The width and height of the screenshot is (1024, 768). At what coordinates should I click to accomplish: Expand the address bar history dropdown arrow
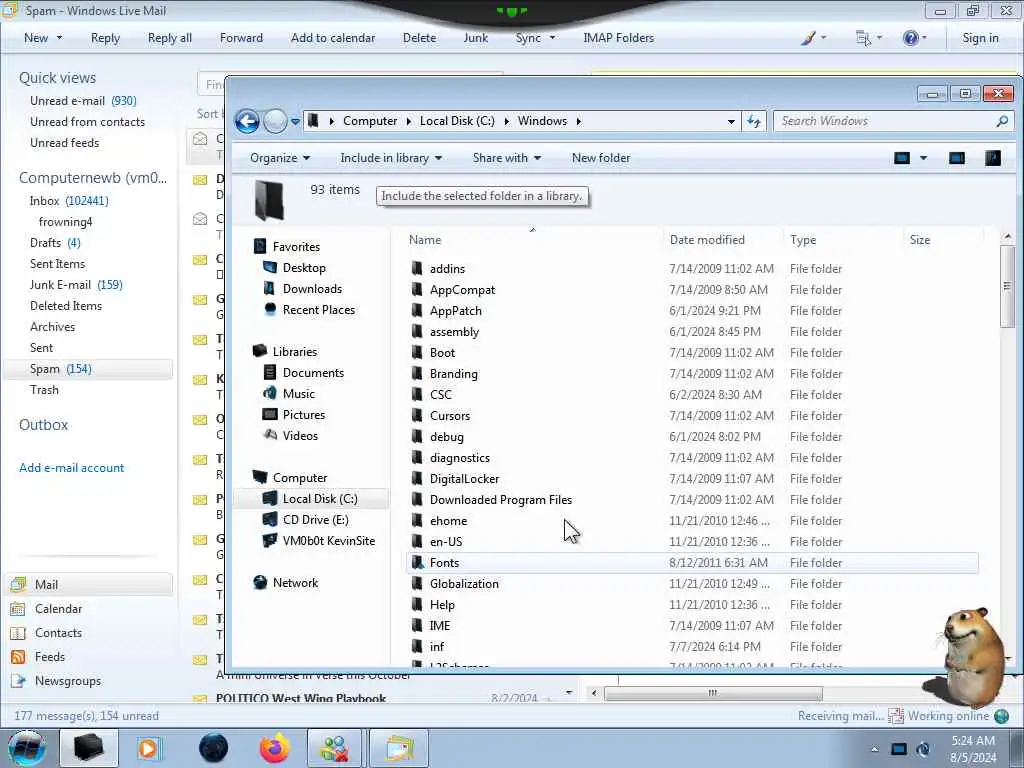click(x=731, y=121)
